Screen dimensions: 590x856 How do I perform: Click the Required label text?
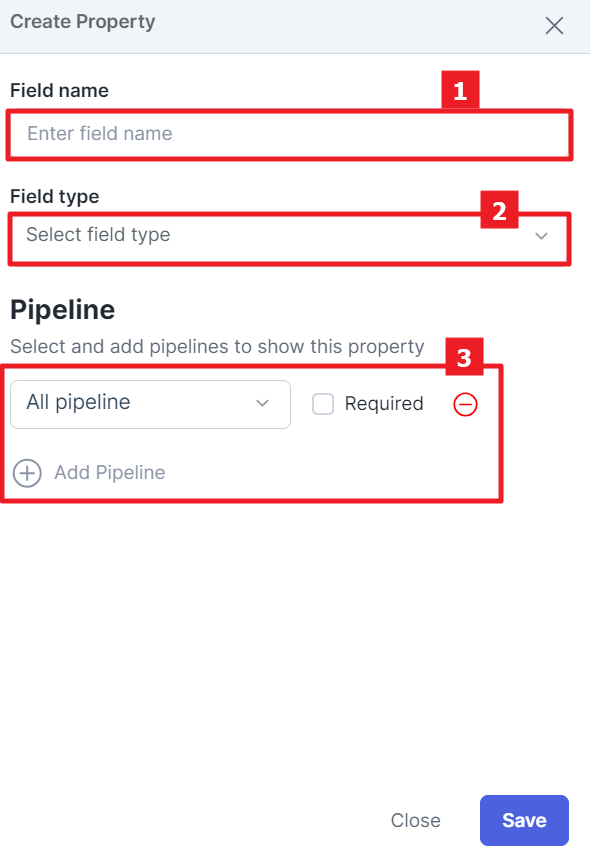(x=384, y=404)
